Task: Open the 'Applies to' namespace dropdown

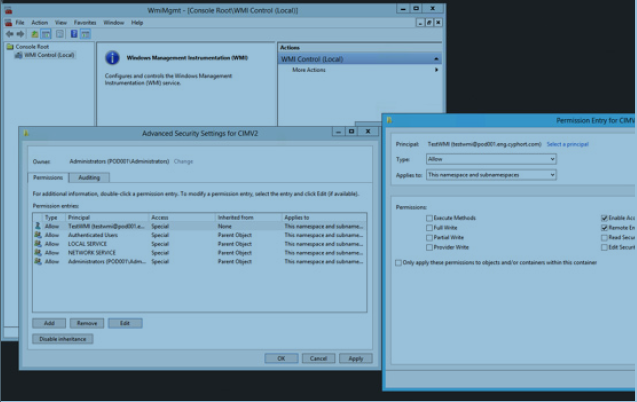Action: (491, 175)
